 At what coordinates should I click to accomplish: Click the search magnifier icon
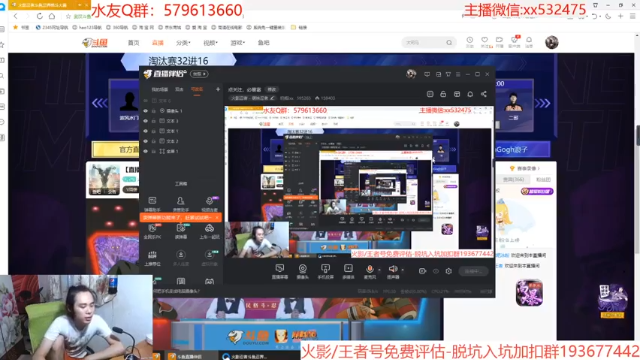[449, 42]
